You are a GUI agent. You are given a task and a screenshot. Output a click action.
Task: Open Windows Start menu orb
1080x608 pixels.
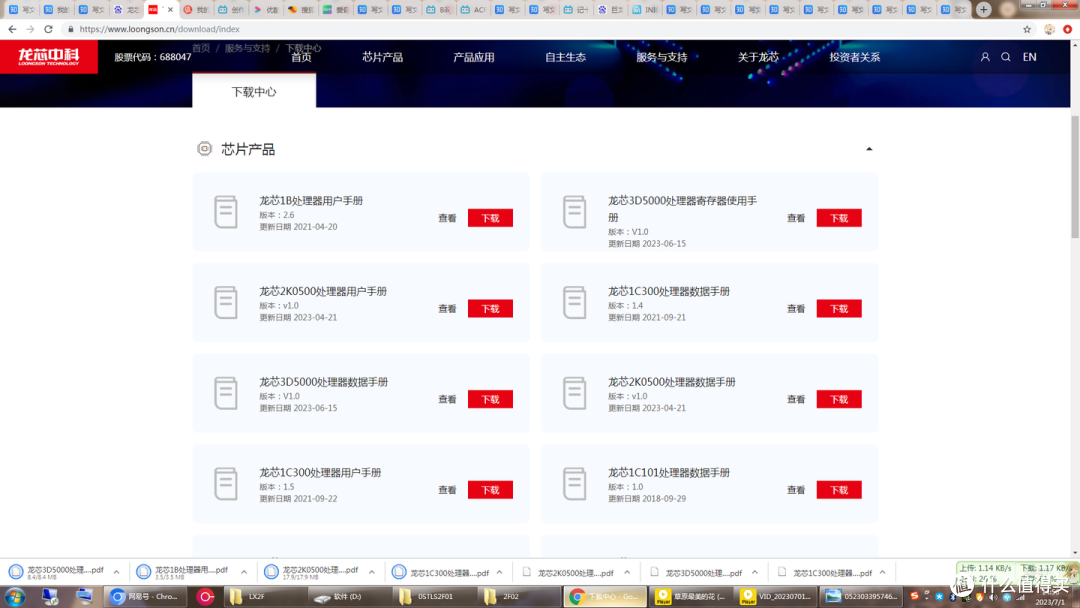[14, 596]
